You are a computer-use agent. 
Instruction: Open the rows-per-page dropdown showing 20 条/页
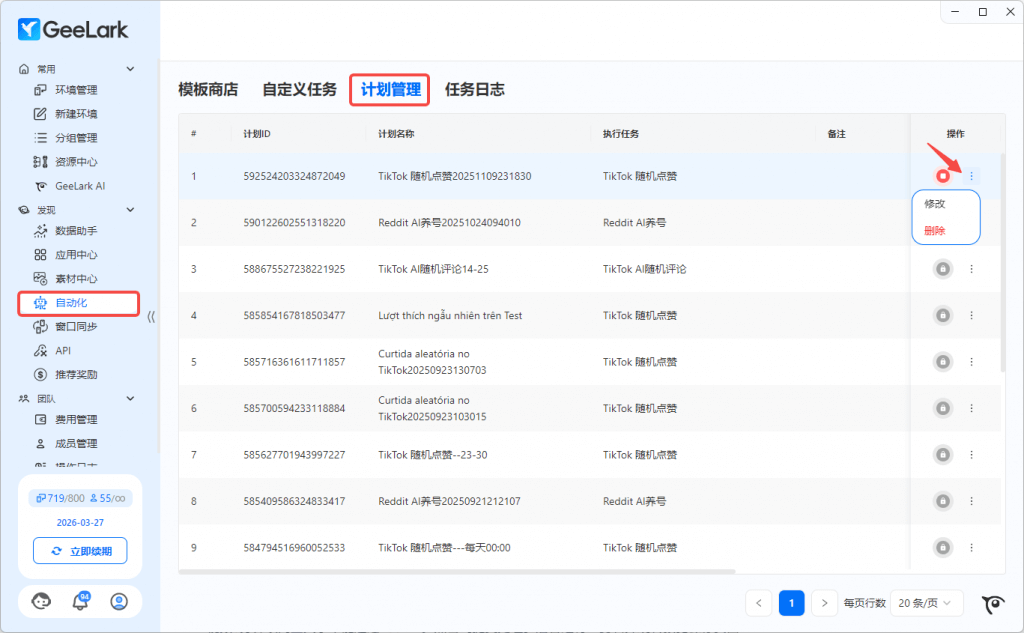pyautogui.click(x=926, y=603)
